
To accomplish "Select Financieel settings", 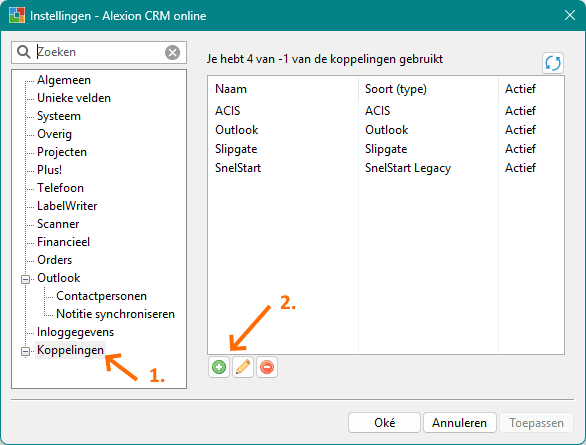I will [63, 242].
